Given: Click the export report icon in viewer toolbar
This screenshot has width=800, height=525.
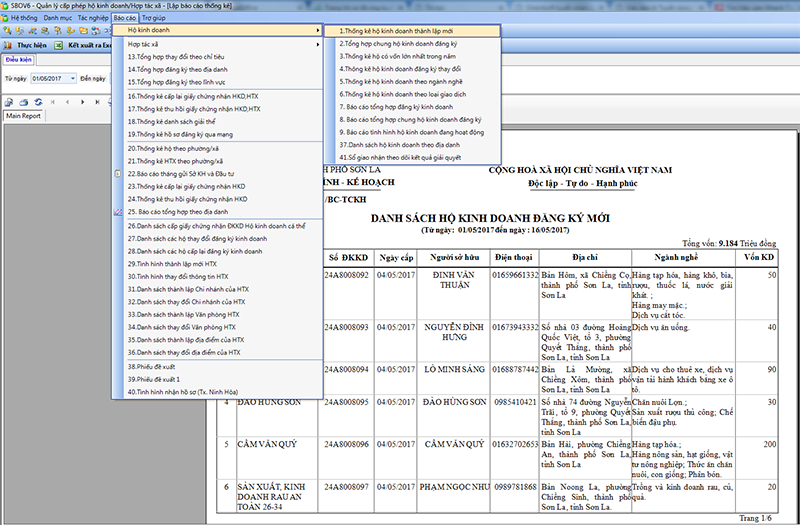Looking at the screenshot, I should (9, 102).
